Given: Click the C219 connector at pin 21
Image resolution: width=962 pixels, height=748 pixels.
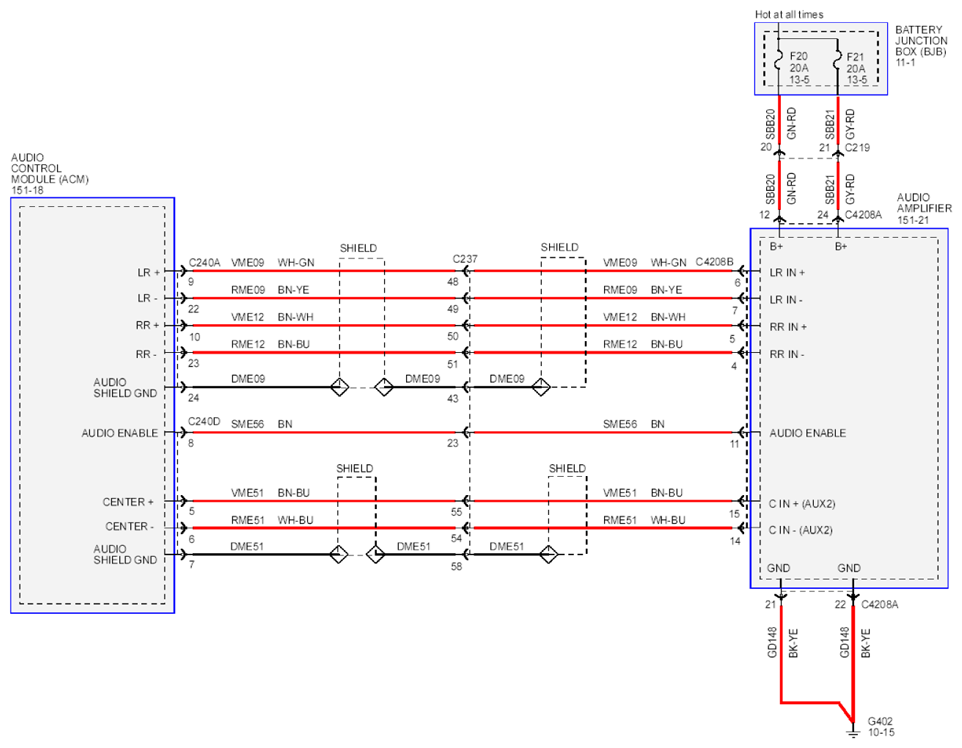Looking at the screenshot, I should [x=838, y=150].
